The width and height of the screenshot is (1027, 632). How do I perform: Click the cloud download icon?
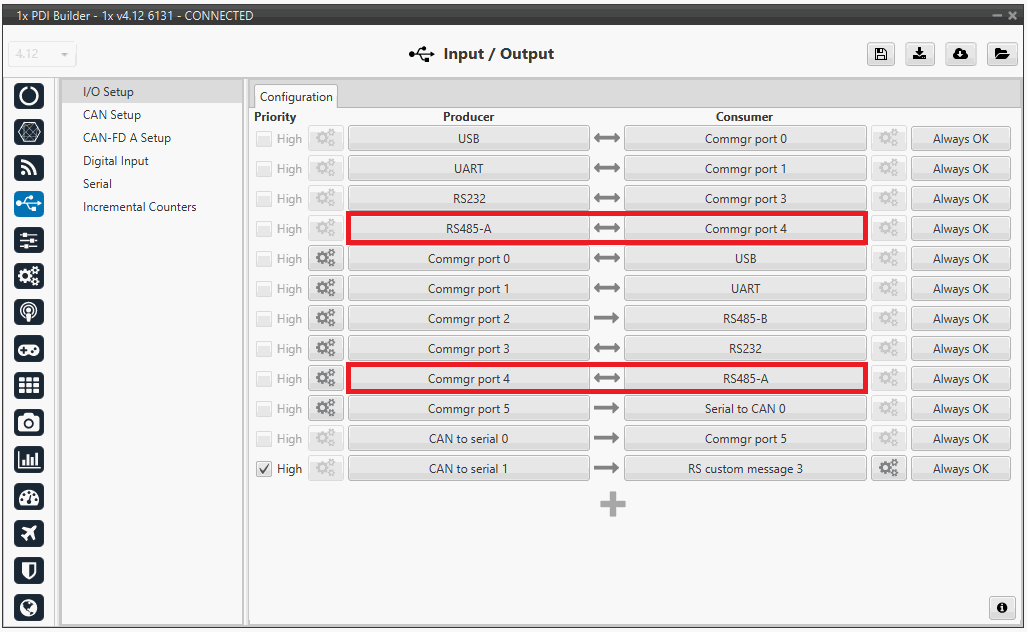(x=960, y=55)
